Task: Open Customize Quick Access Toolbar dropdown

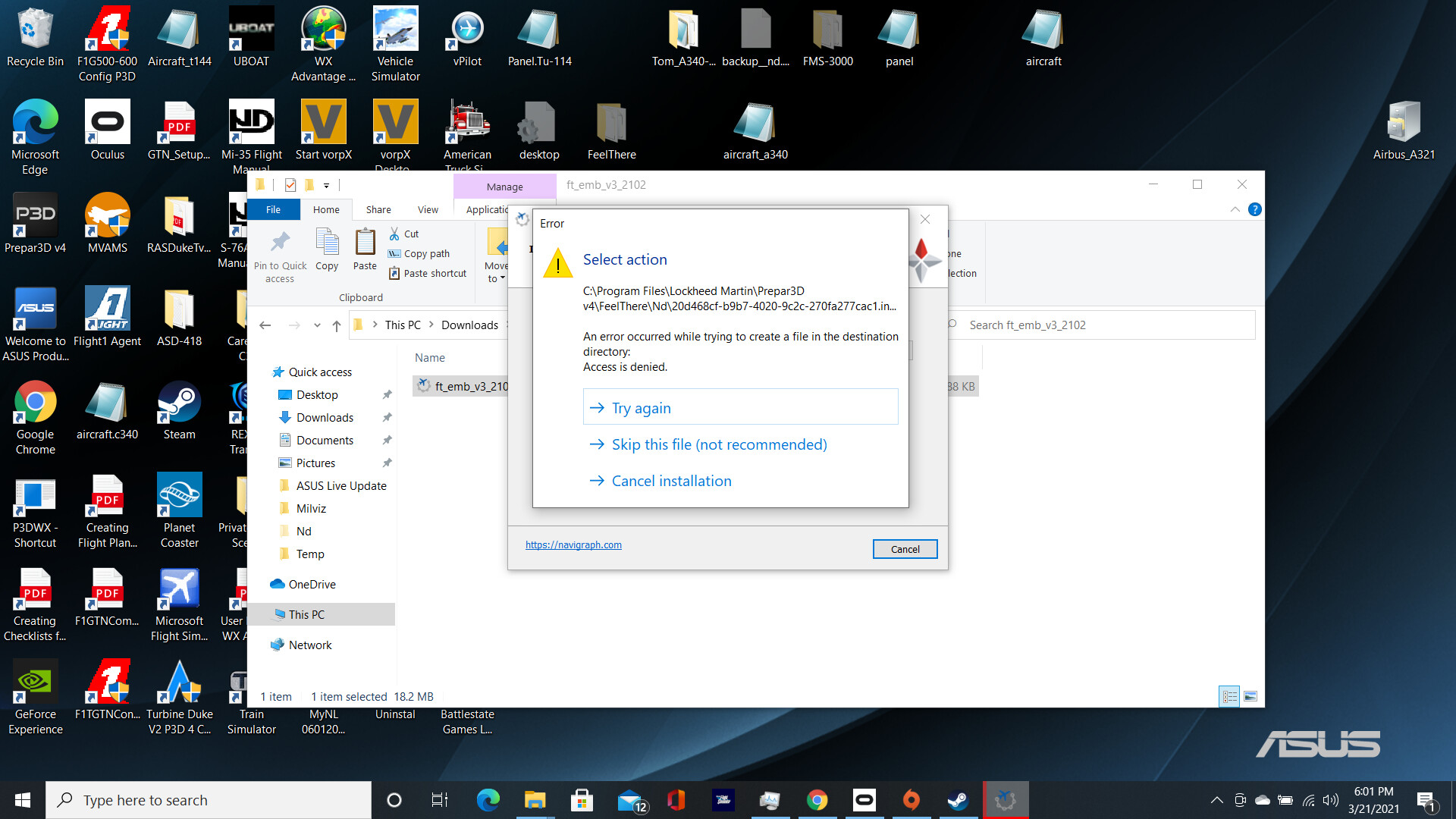Action: 327,185
